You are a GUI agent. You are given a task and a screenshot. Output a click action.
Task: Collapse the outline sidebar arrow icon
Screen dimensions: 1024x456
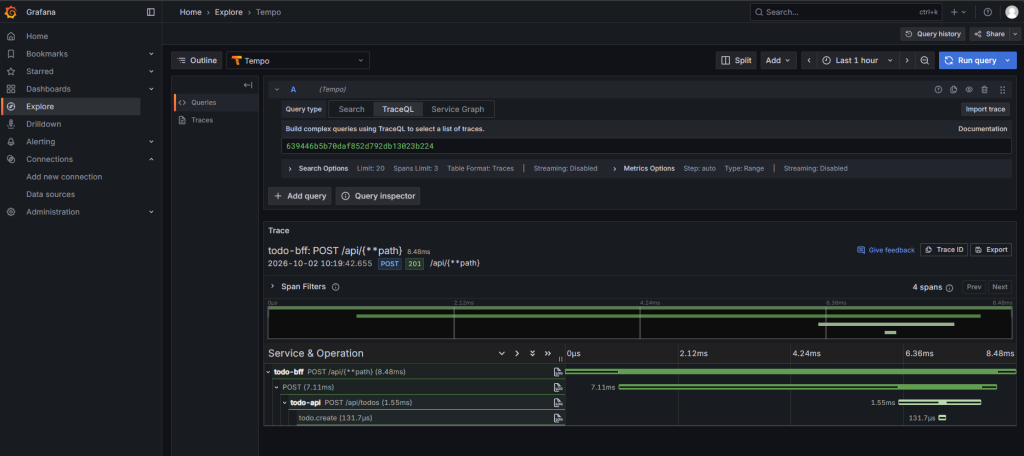click(248, 85)
